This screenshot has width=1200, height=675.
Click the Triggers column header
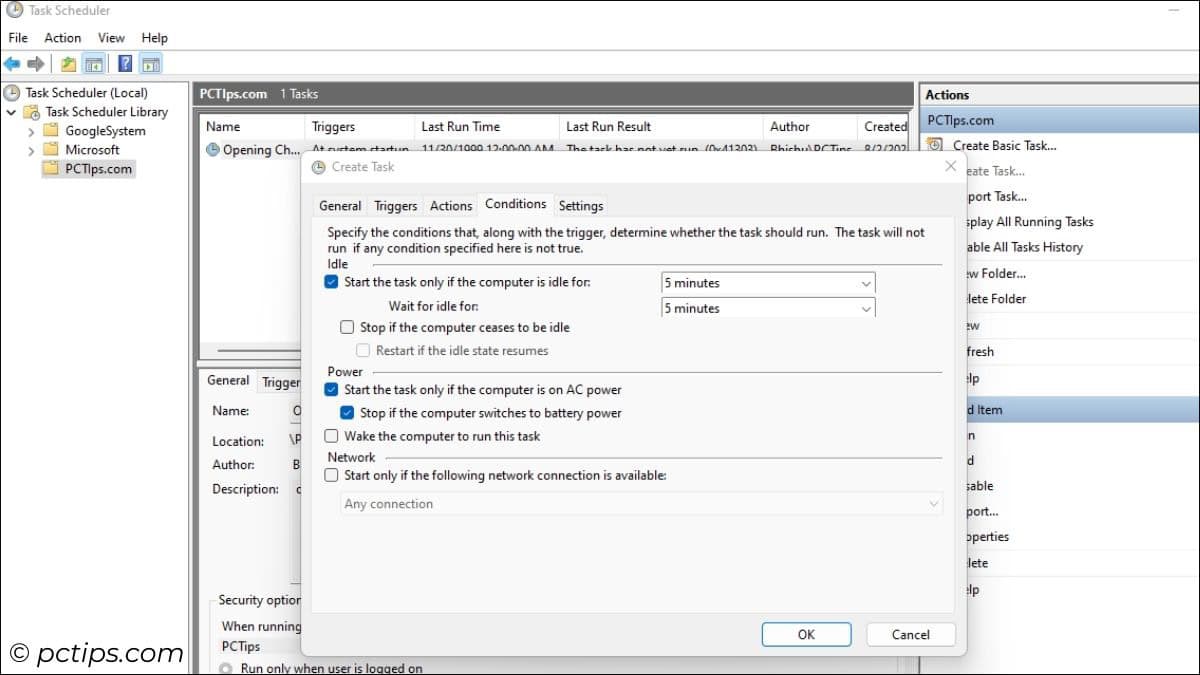[x=360, y=127]
